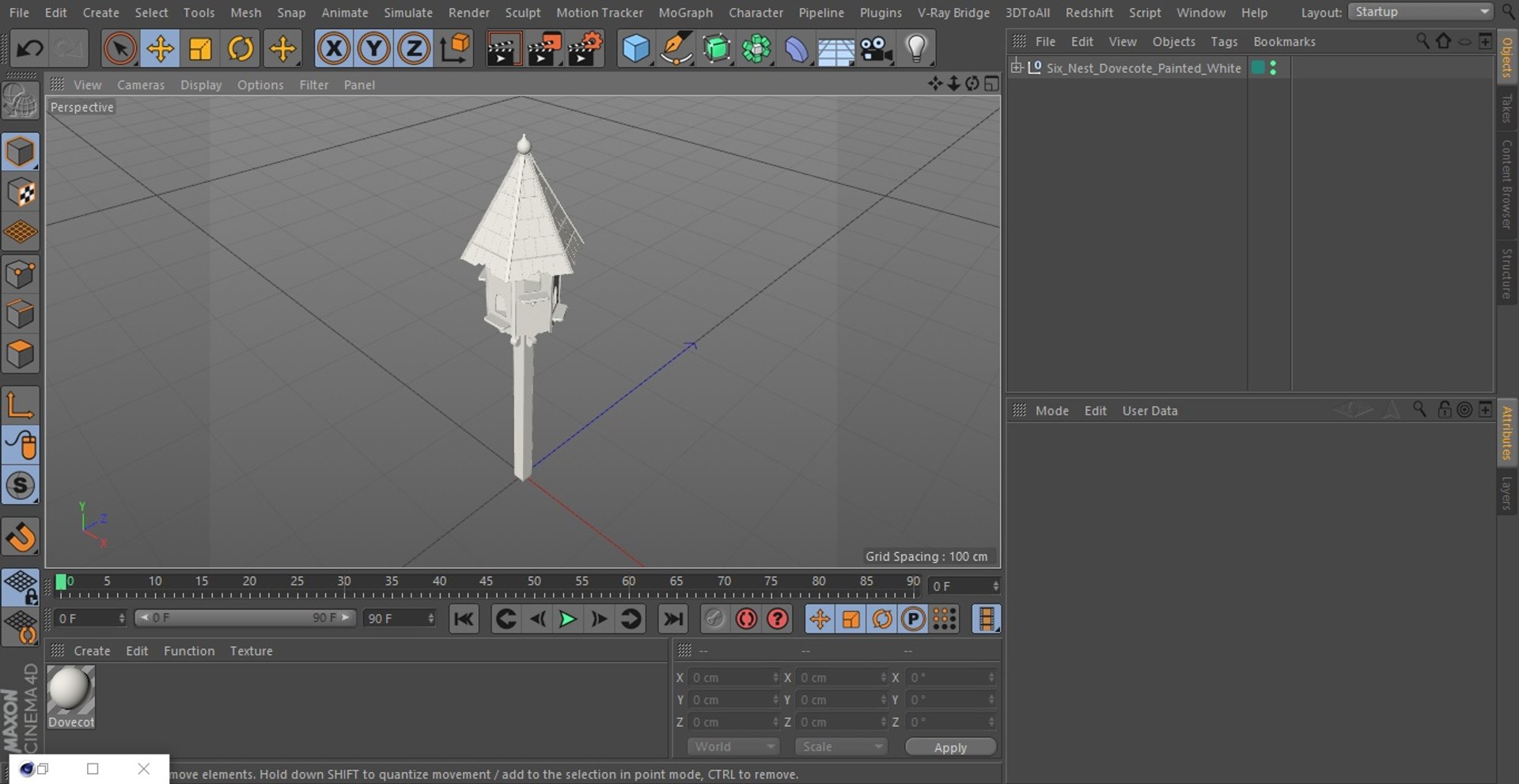Switch to Content Browser side tab
1519x784 pixels.
(1507, 184)
